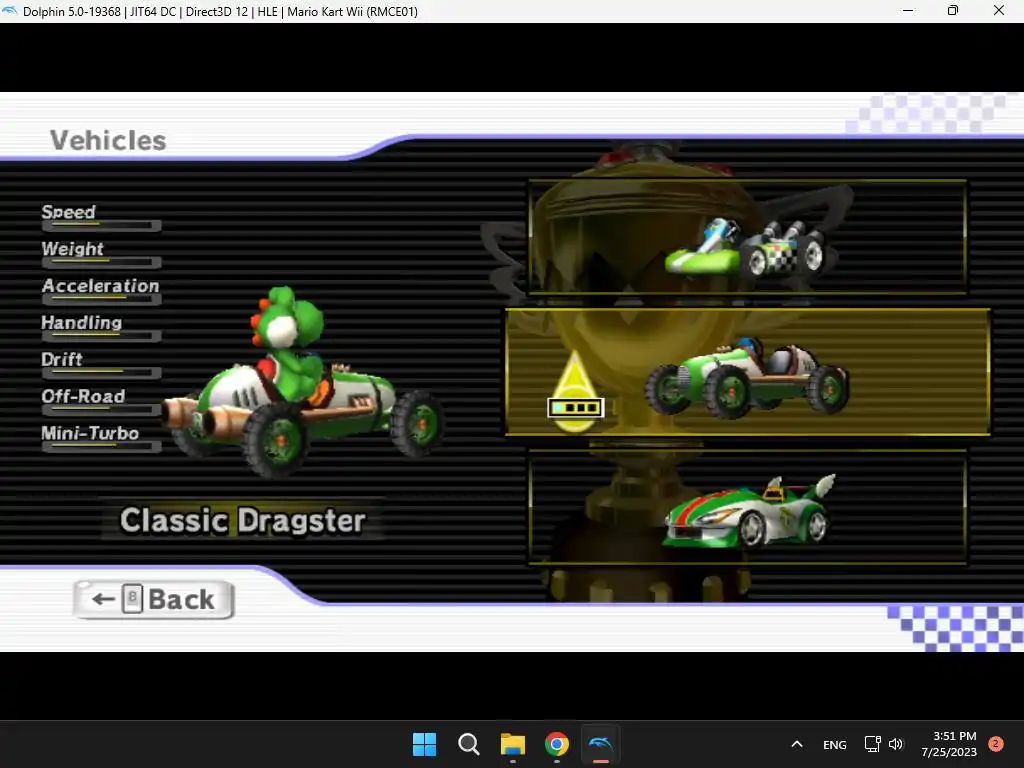Open network settings from tray icon

[x=872, y=744]
